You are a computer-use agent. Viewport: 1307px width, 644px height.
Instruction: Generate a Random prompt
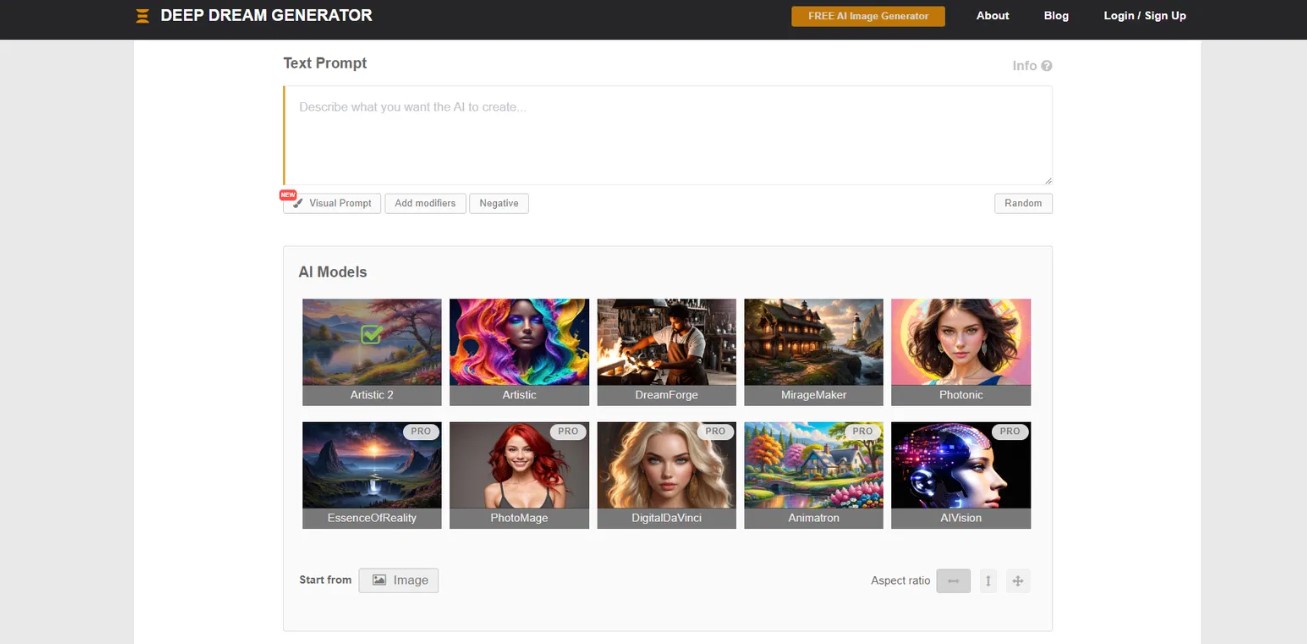[x=1023, y=203]
